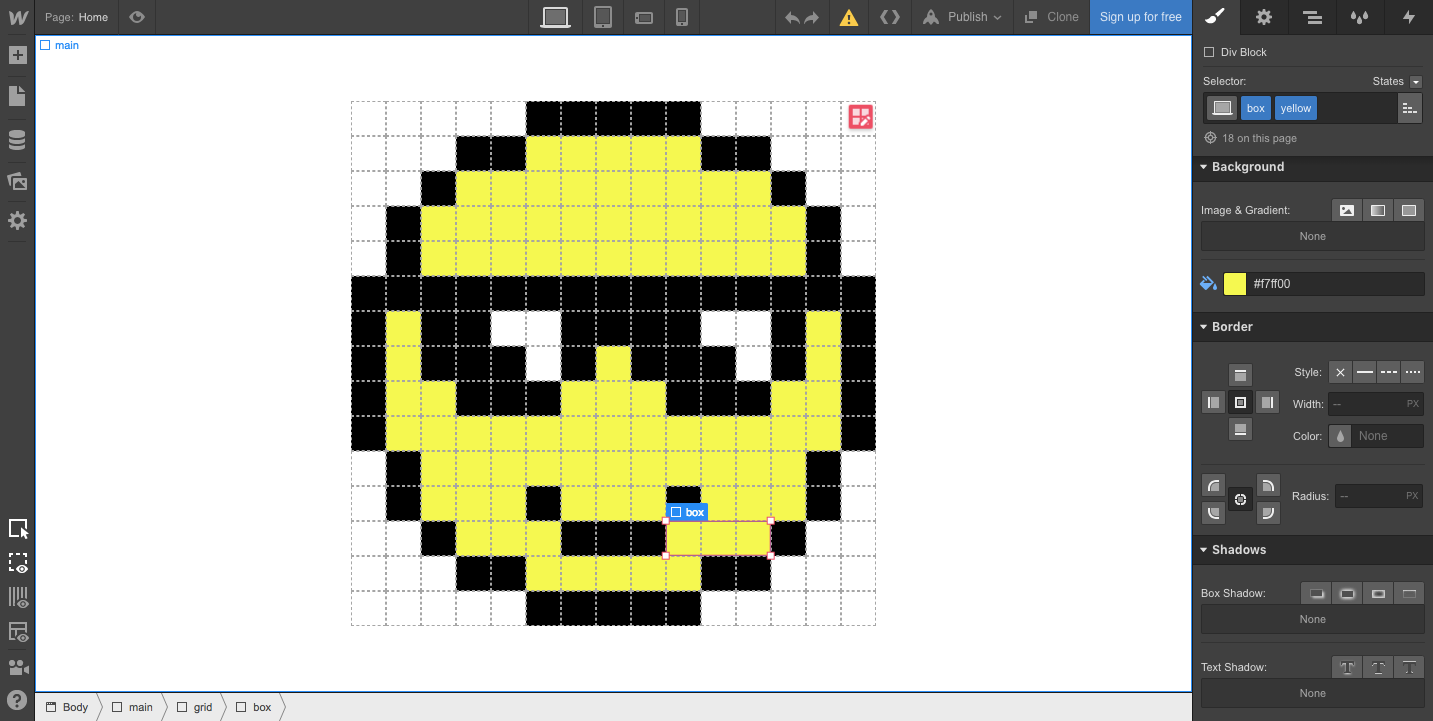Screen dimensions: 1433x721
Task: Toggle page preview eye icon
Action: 137,17
